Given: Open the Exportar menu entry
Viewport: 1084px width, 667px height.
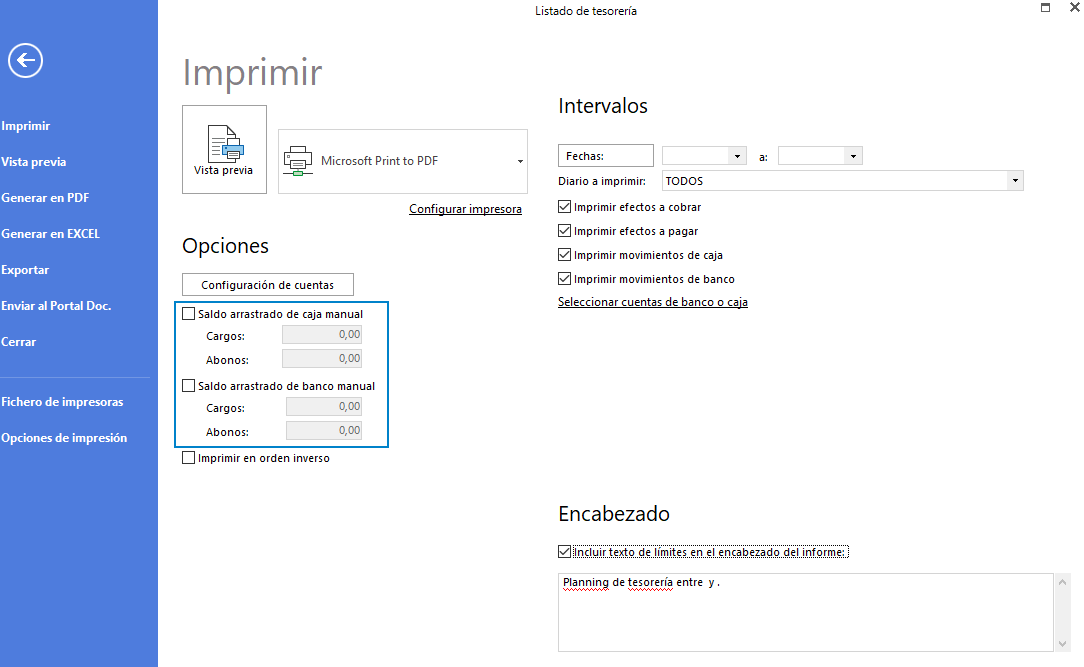Looking at the screenshot, I should 25,270.
